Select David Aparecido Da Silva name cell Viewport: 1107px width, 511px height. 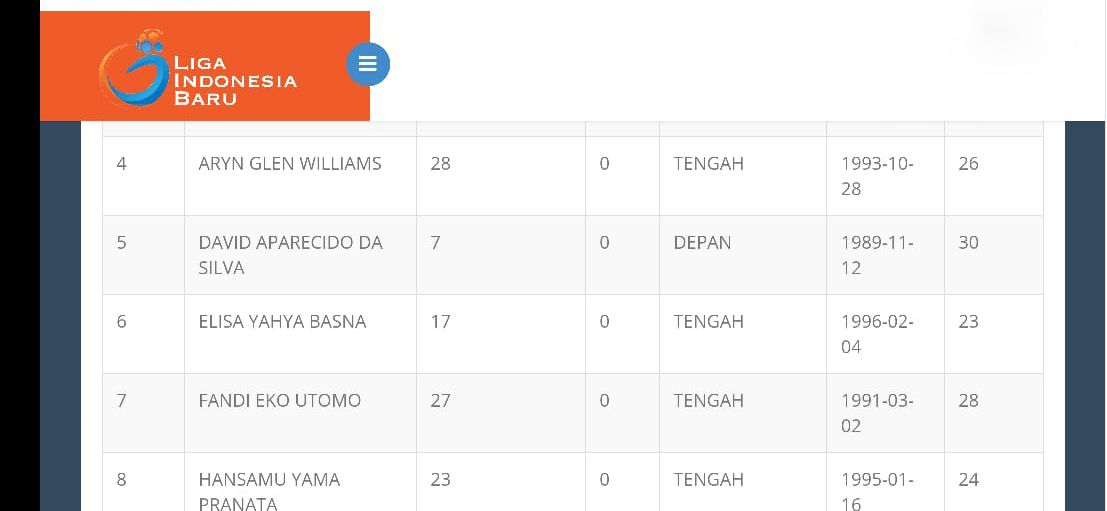[x=301, y=255]
